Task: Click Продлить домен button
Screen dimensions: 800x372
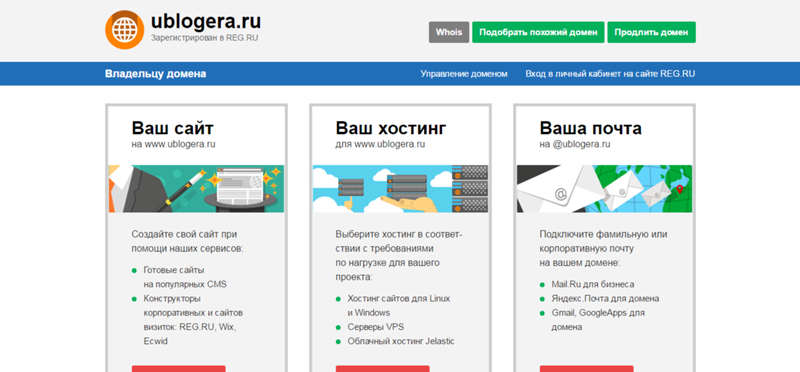Action: click(652, 32)
